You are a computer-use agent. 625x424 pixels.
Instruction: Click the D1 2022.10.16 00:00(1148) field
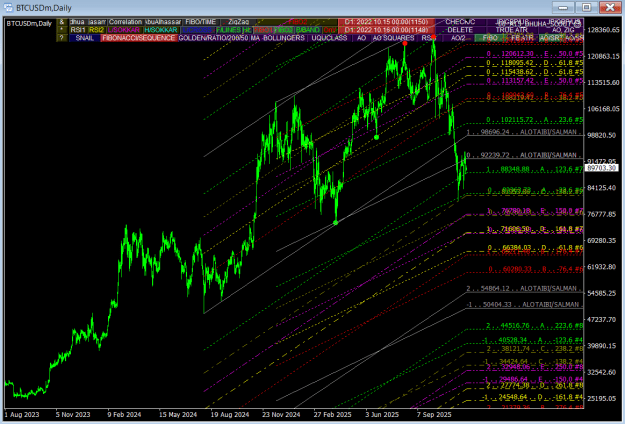coord(386,30)
